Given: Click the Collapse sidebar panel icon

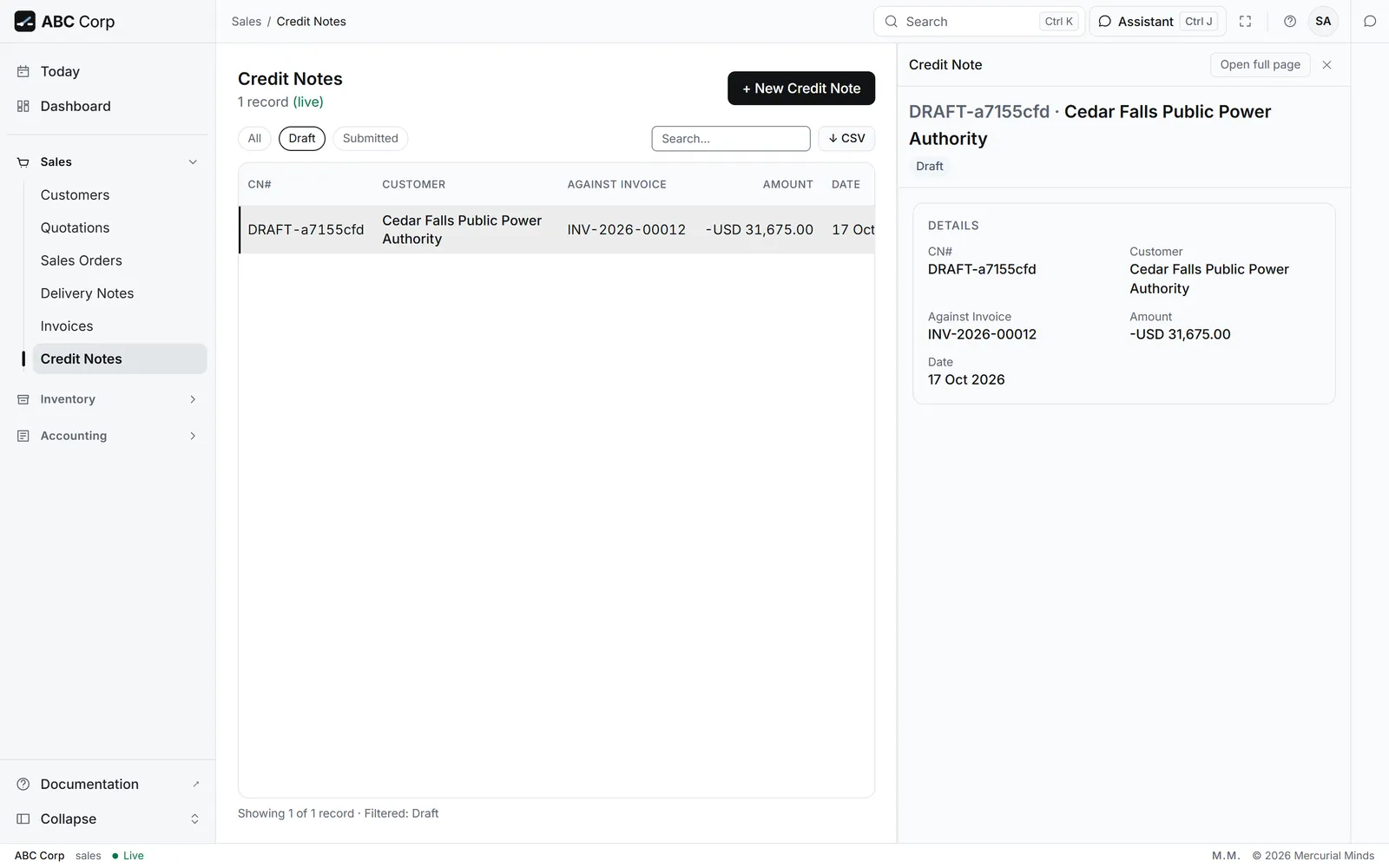Looking at the screenshot, I should tap(23, 819).
